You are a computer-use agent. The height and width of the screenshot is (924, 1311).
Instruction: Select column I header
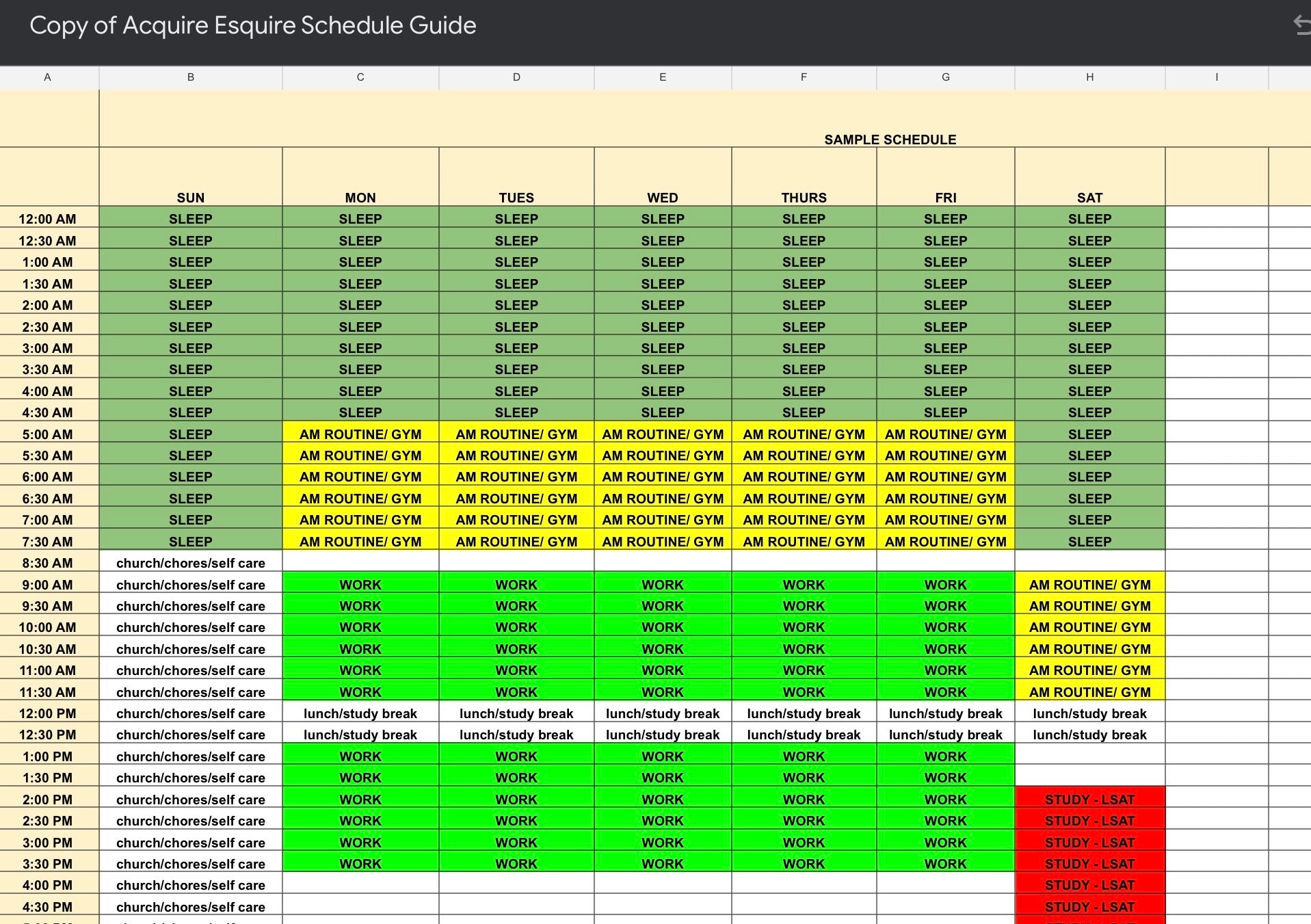1217,77
